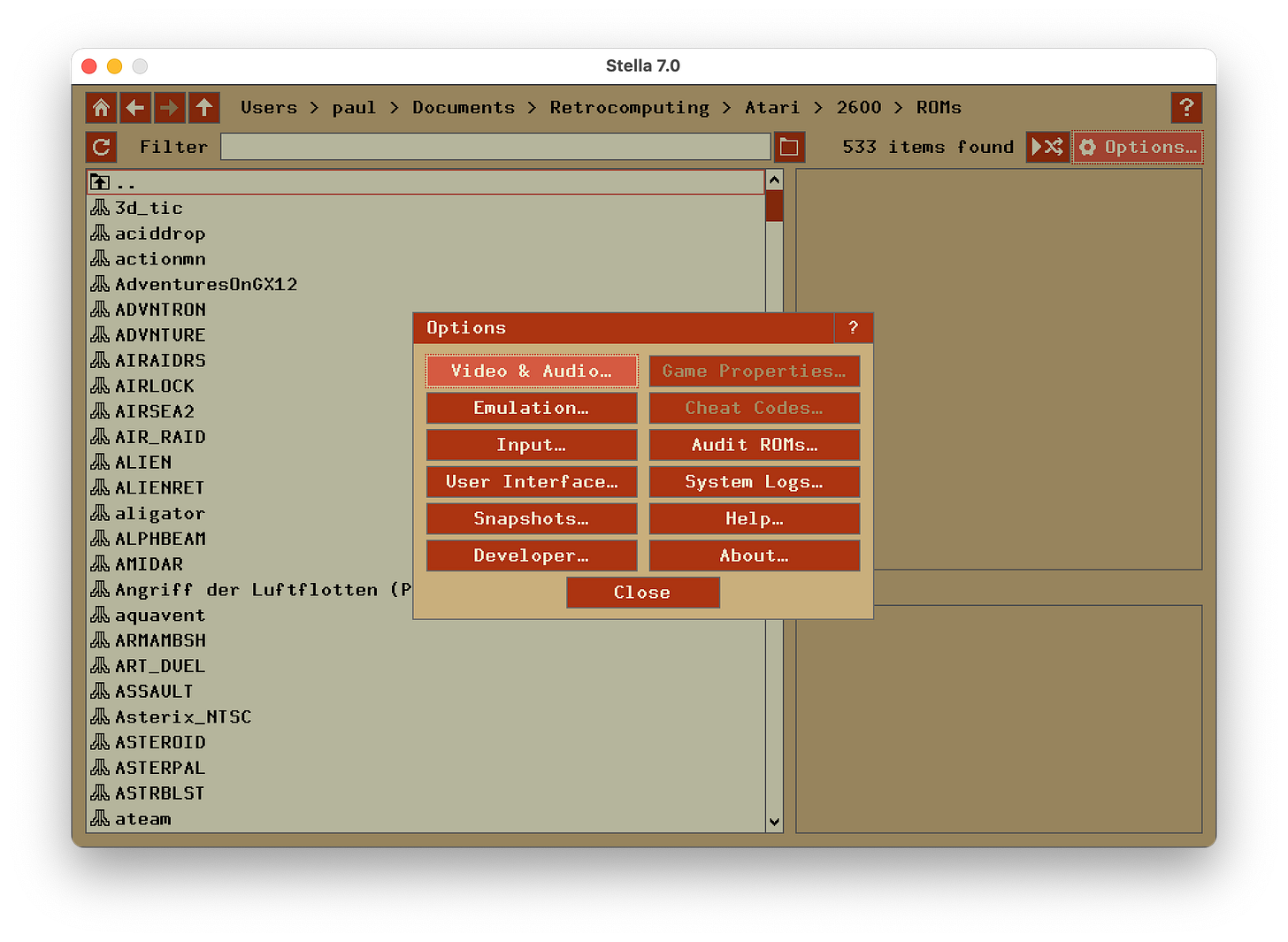Select the ART_DUEL ROM

click(425, 666)
